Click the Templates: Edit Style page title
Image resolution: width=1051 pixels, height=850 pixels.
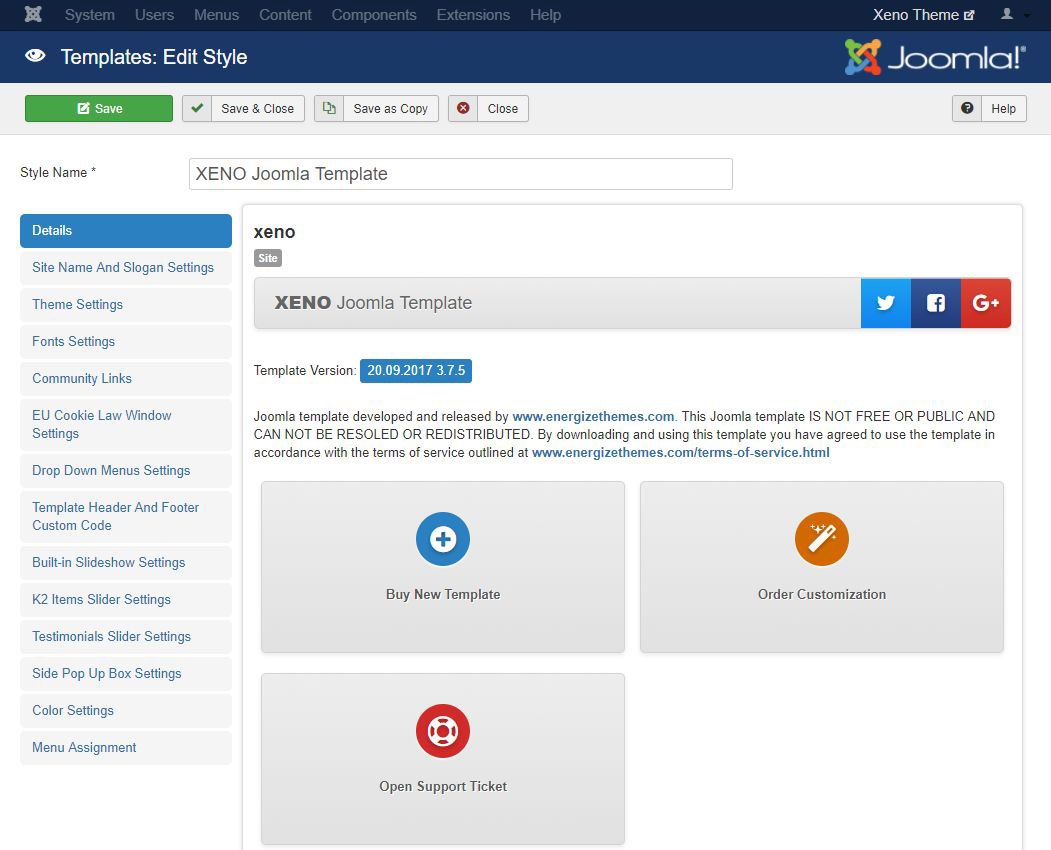coord(154,57)
